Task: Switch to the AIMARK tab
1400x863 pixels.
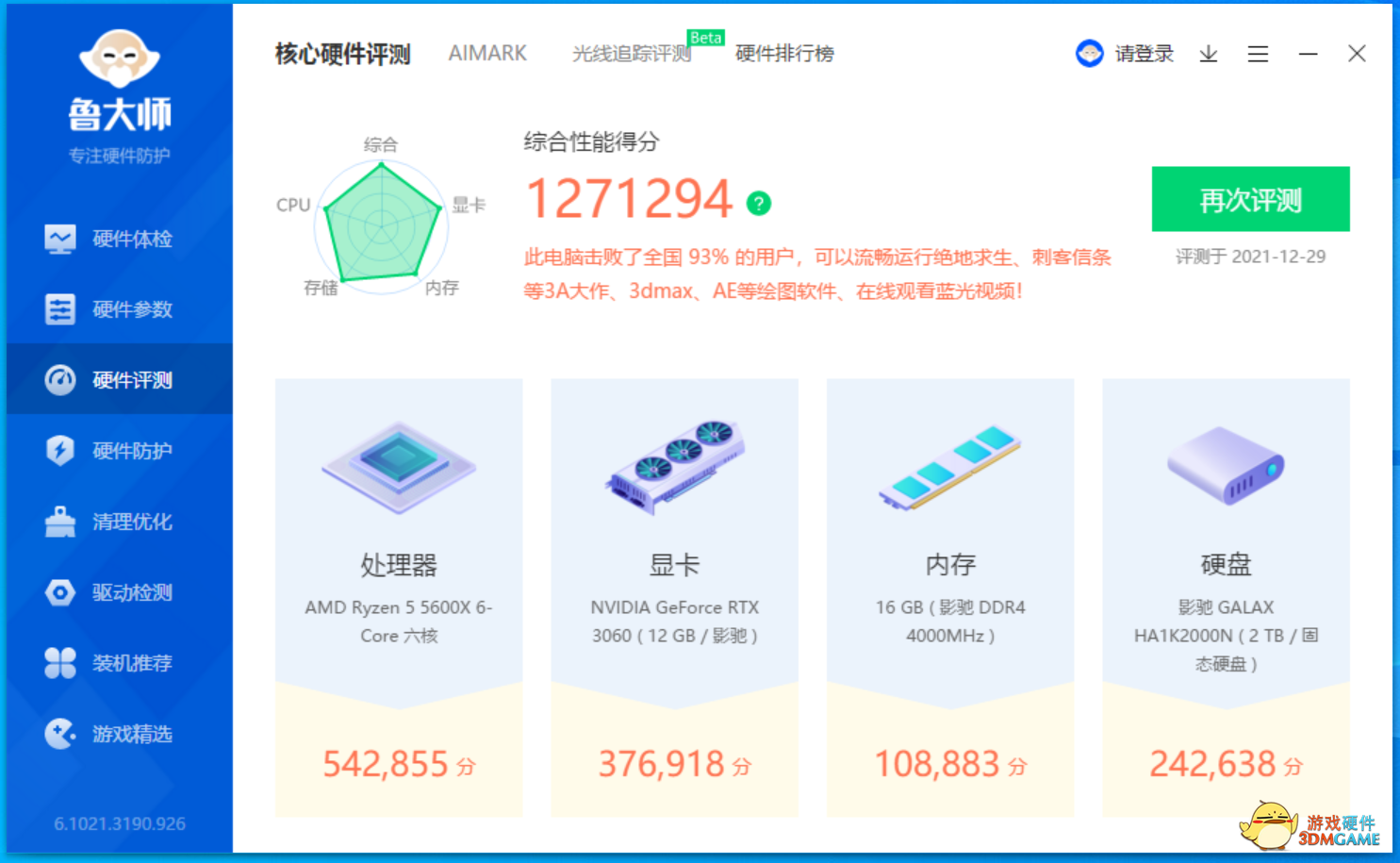Action: [487, 53]
